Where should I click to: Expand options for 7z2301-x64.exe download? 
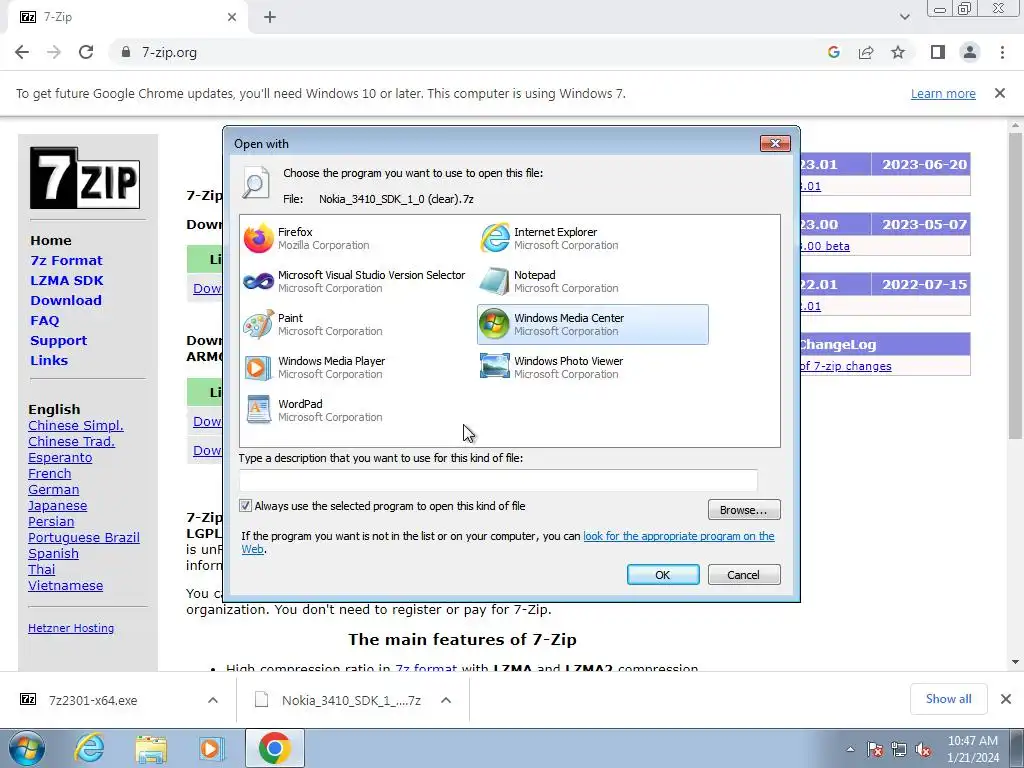(x=213, y=700)
